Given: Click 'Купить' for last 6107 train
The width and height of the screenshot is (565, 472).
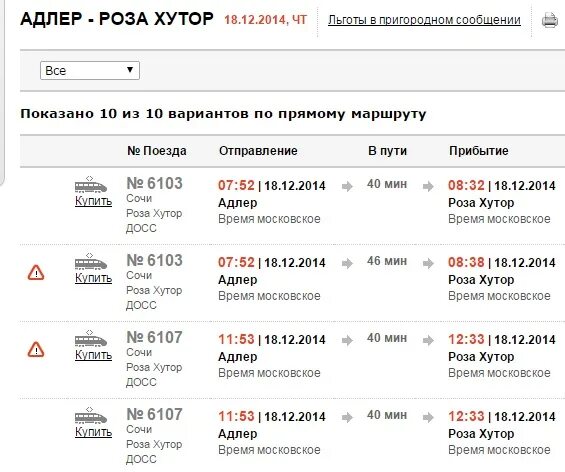Looking at the screenshot, I should pos(93,432).
